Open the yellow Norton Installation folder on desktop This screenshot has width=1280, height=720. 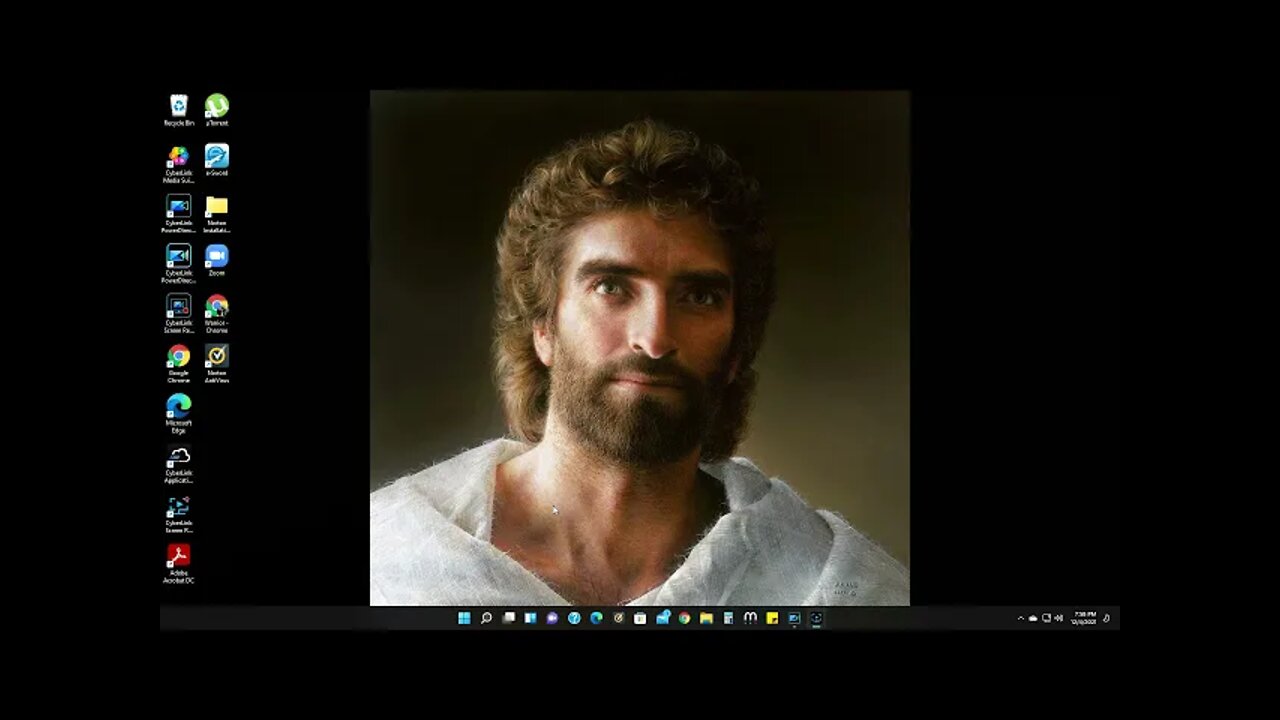pos(217,214)
